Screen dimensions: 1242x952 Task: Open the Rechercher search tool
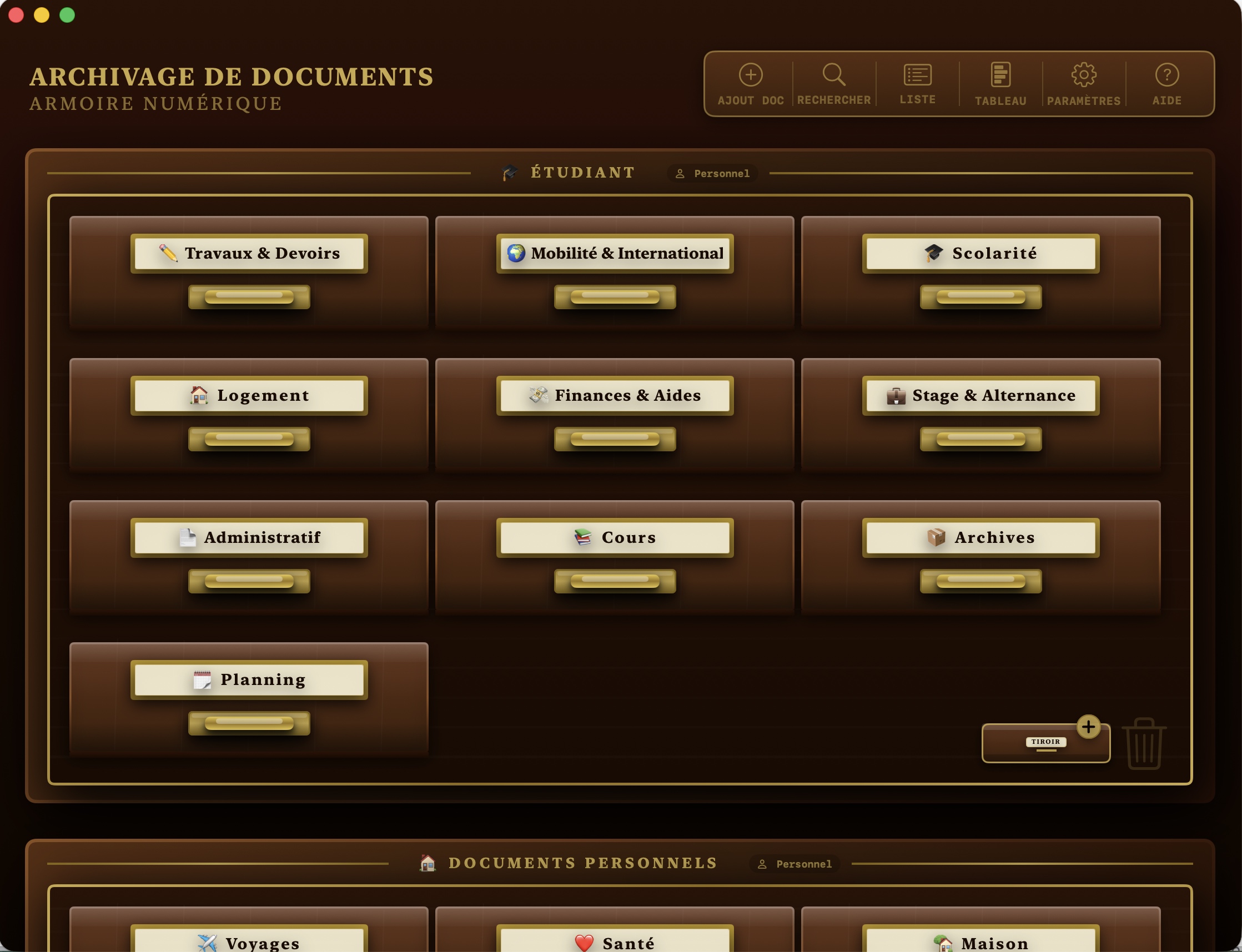[x=834, y=84]
